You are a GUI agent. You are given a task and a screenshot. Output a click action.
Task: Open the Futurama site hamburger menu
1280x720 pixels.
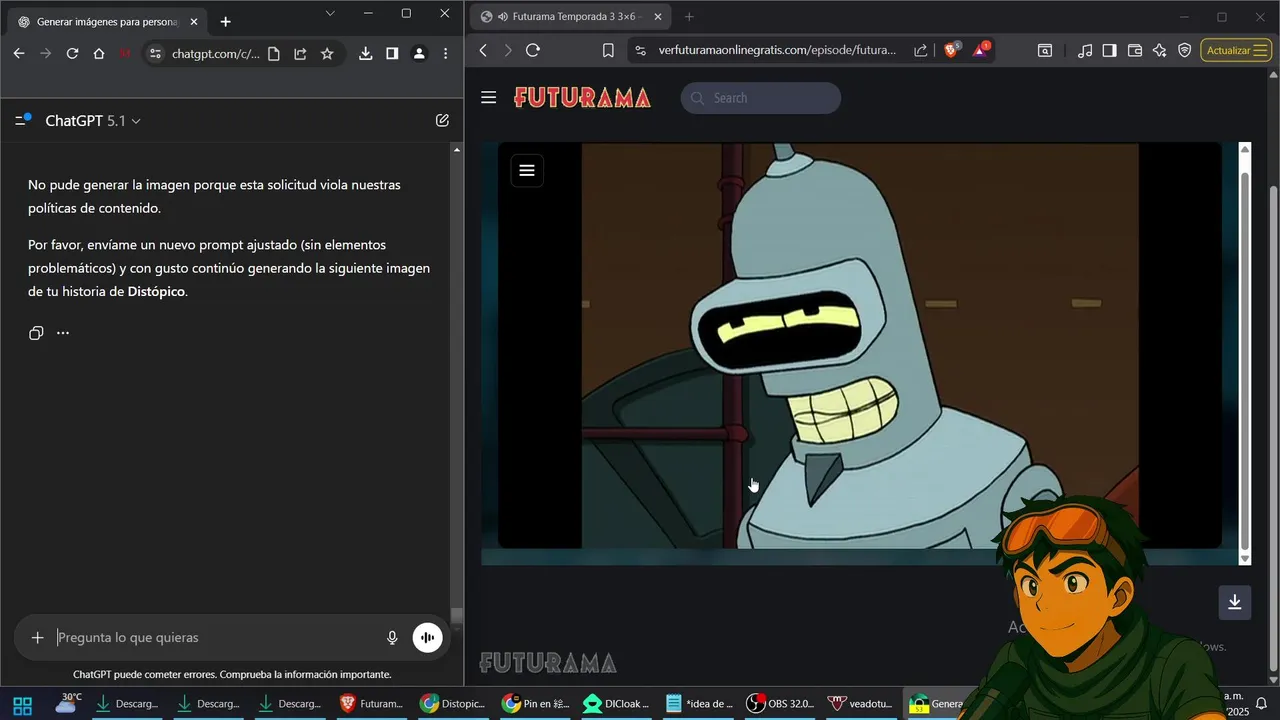pyautogui.click(x=488, y=97)
